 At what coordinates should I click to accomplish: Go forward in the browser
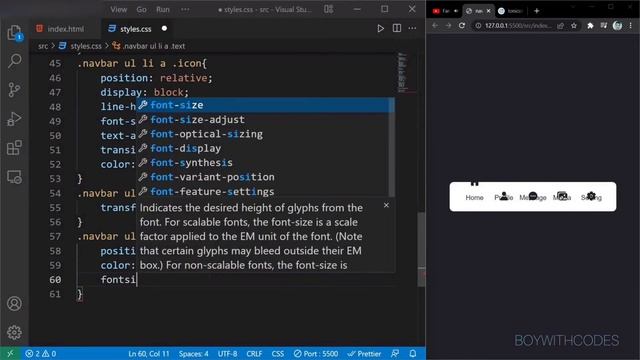[448, 25]
